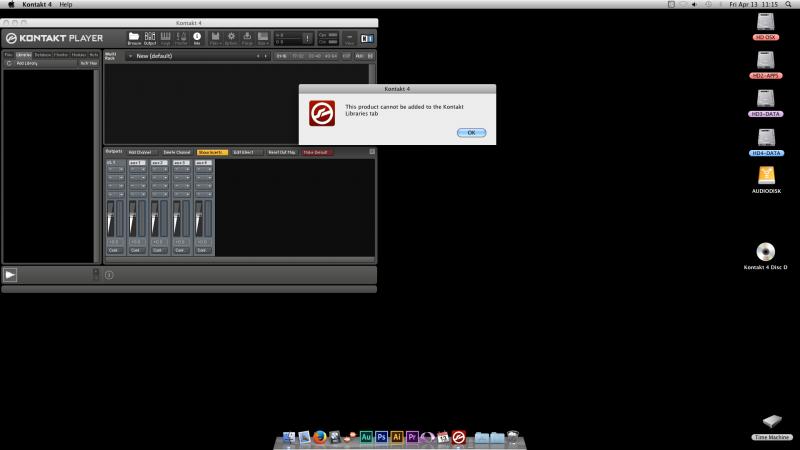Click the Instr Nav button
Image resolution: width=800 pixels, height=450 pixels.
tap(89, 63)
